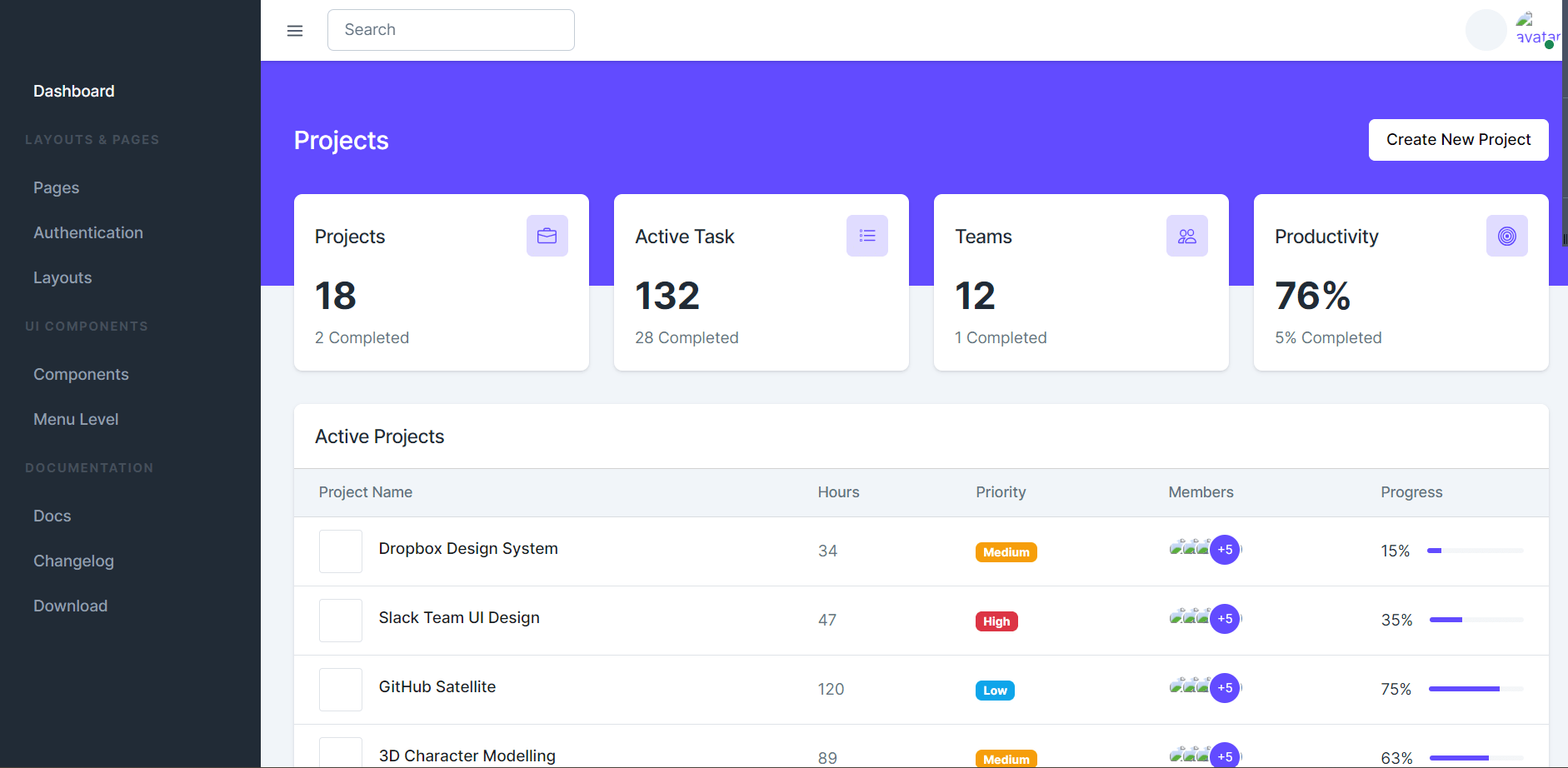The height and width of the screenshot is (768, 1568).
Task: Open Changelog in the sidebar
Action: (73, 561)
